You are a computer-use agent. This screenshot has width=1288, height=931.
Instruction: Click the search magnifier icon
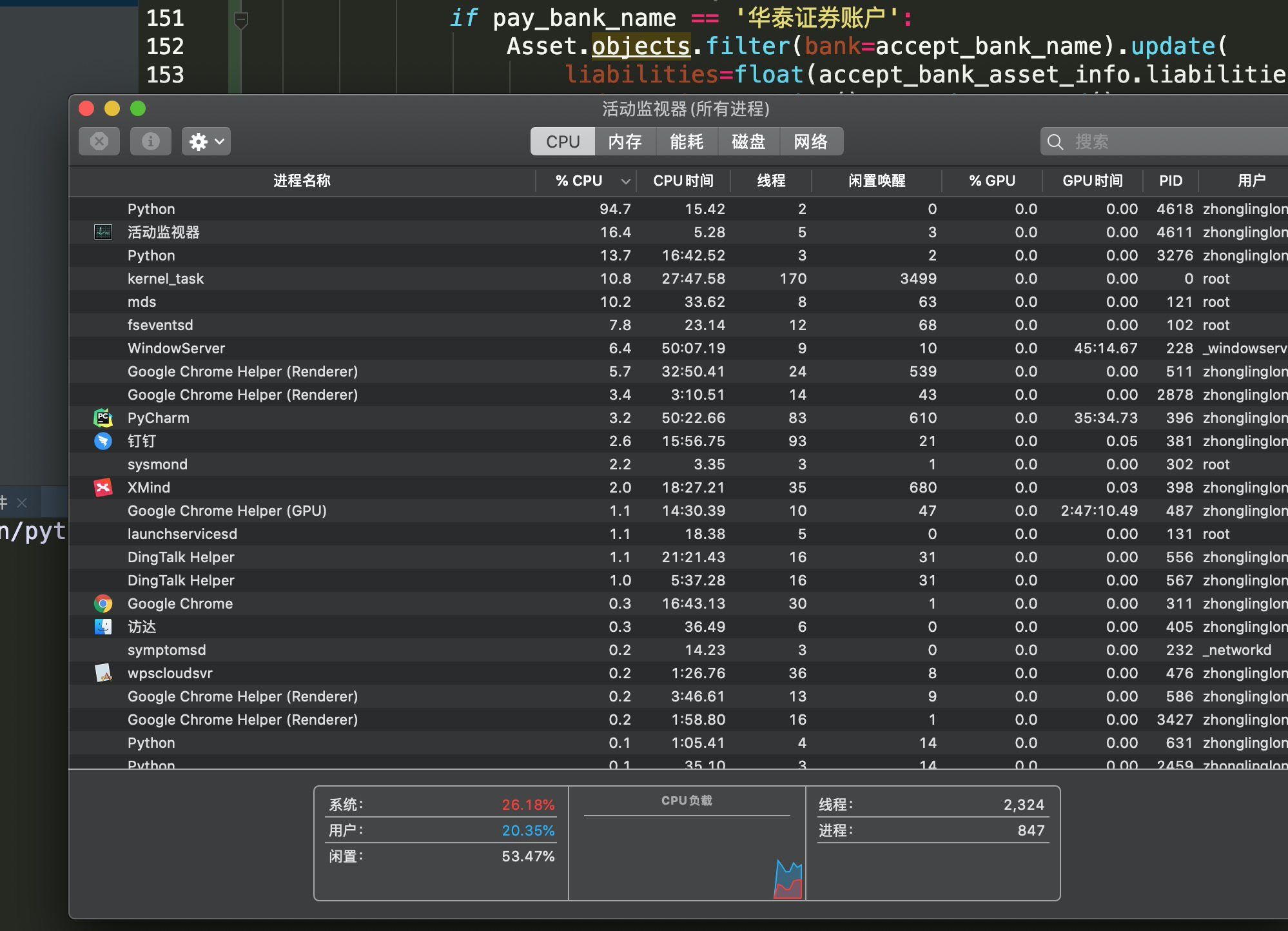pyautogui.click(x=1055, y=142)
